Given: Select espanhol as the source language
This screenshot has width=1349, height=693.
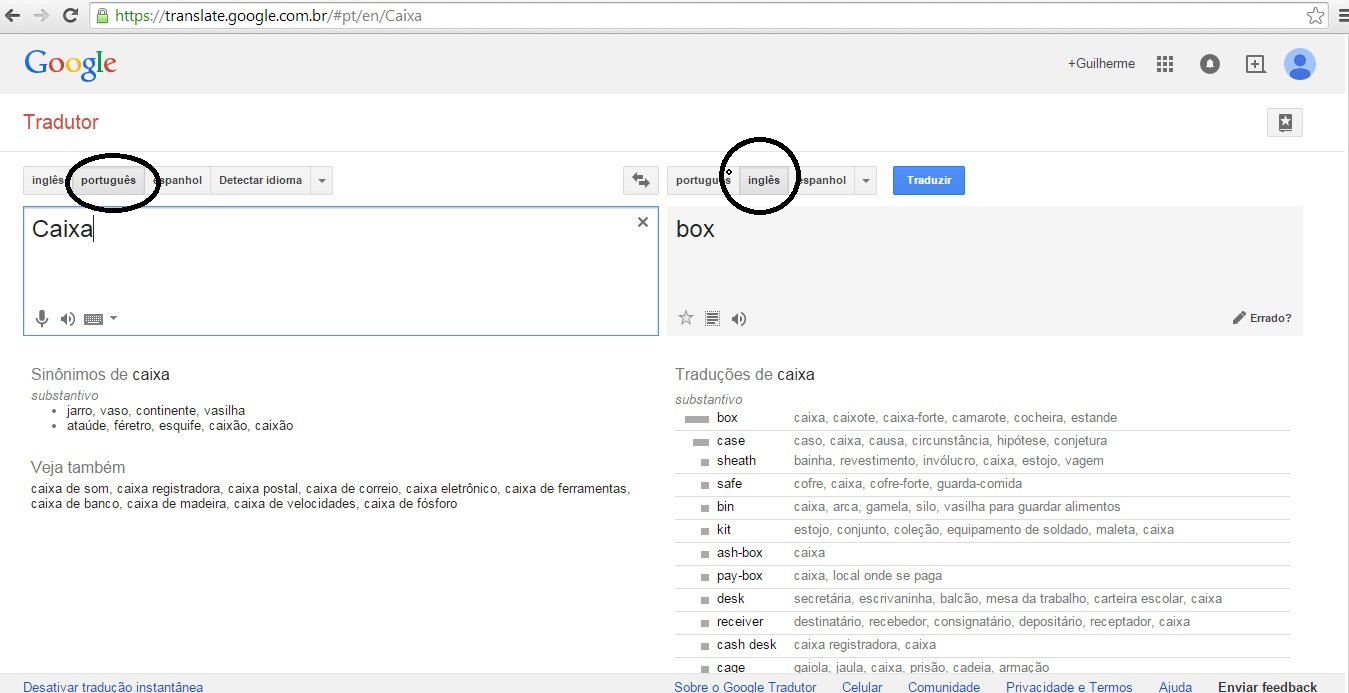Looking at the screenshot, I should [x=178, y=180].
